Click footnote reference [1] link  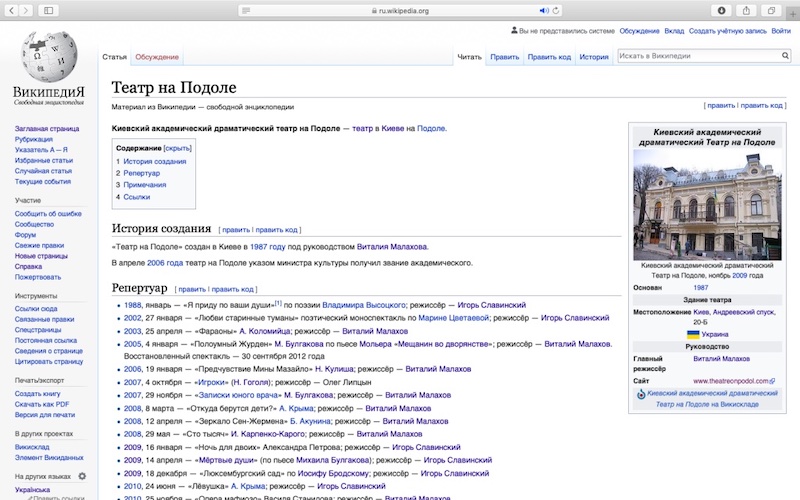278,303
